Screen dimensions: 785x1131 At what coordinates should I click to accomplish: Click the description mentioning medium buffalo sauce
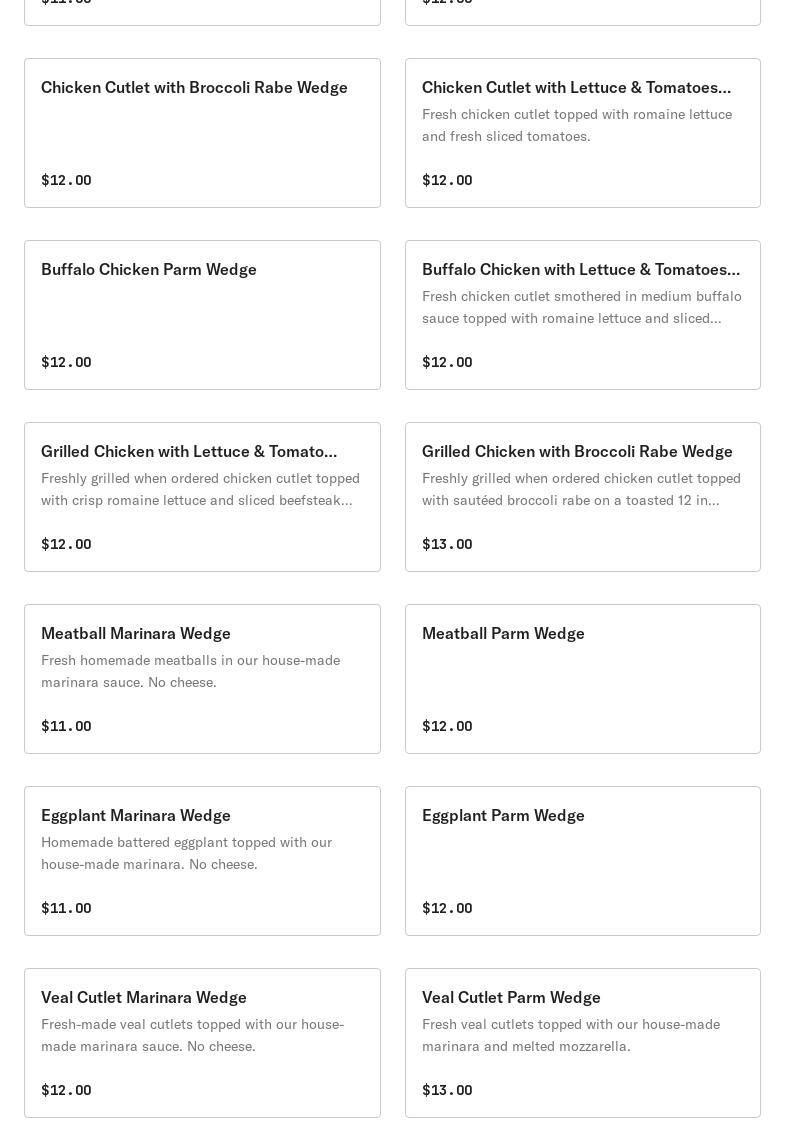pos(581,307)
